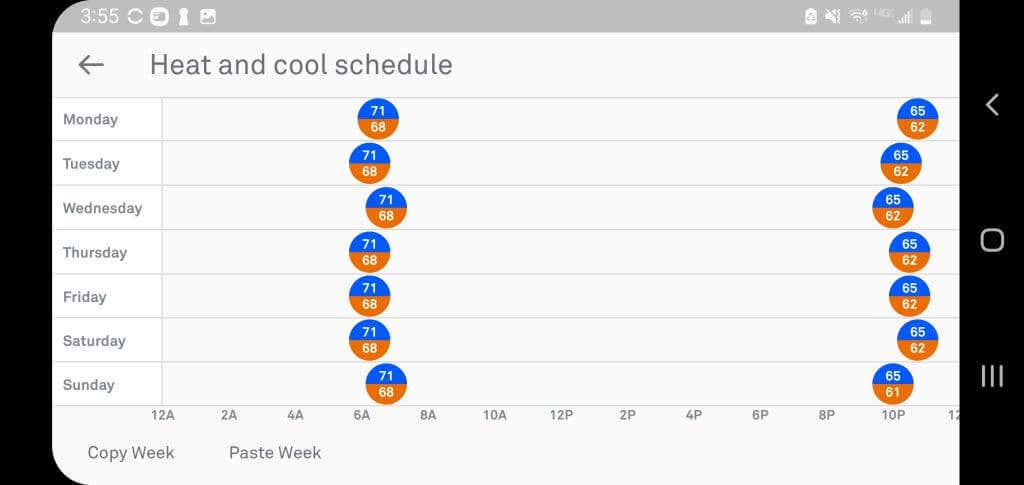This screenshot has width=1024, height=485.
Task: Select the Sunday row label
Action: (89, 384)
